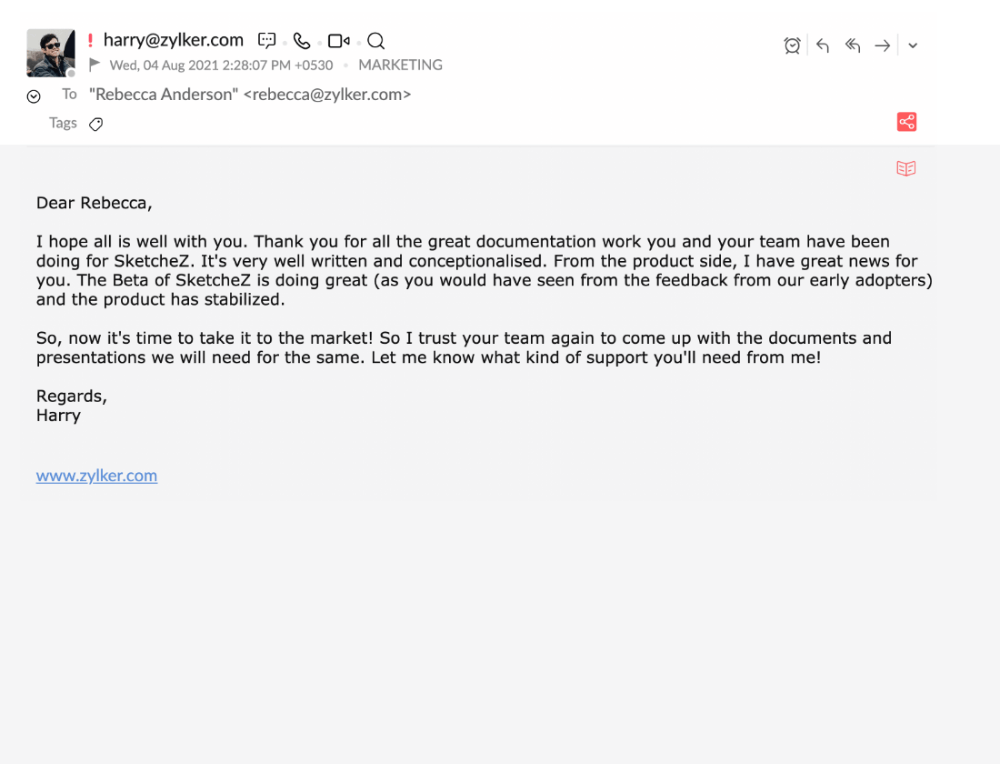Click sender address harry@zylker.com

point(173,40)
